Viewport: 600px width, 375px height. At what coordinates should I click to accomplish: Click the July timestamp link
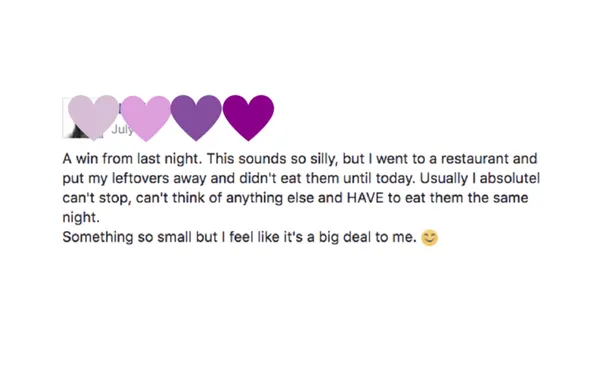[x=122, y=129]
